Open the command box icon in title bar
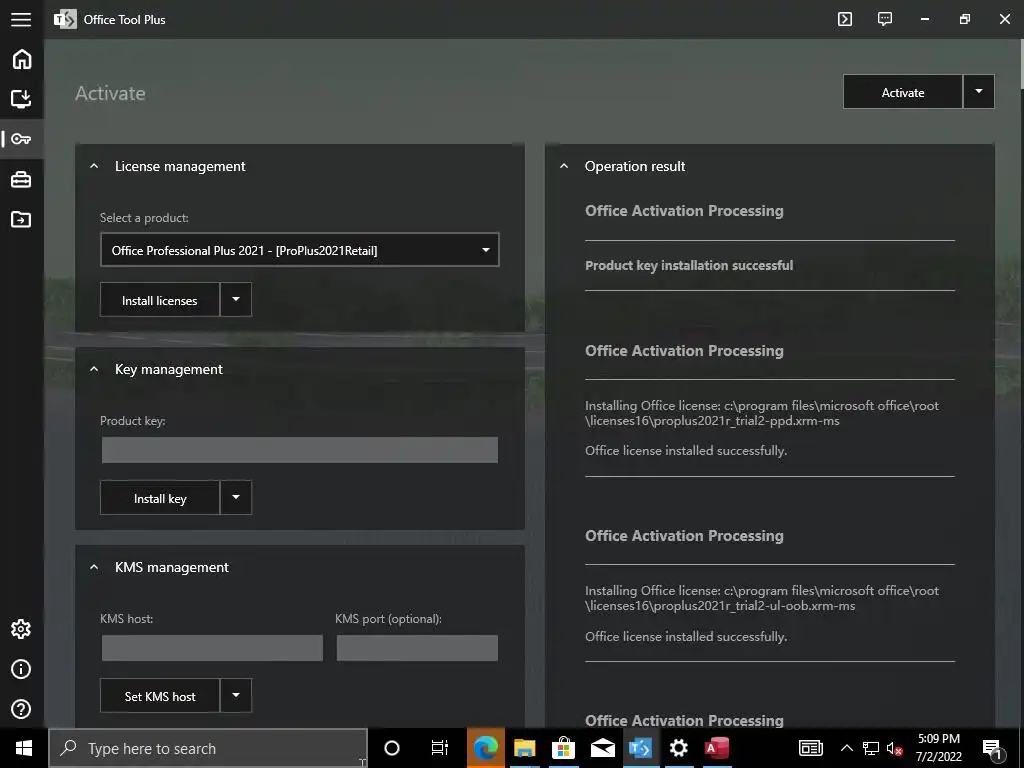The width and height of the screenshot is (1024, 768). (x=845, y=19)
